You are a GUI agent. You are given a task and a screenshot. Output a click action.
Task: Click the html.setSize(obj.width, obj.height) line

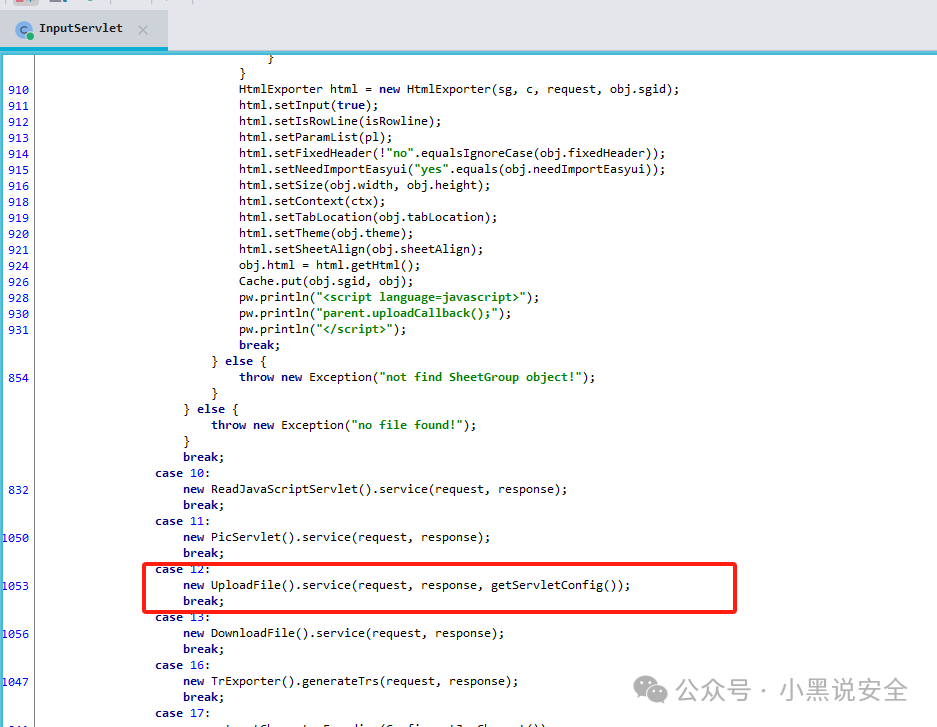(x=365, y=185)
